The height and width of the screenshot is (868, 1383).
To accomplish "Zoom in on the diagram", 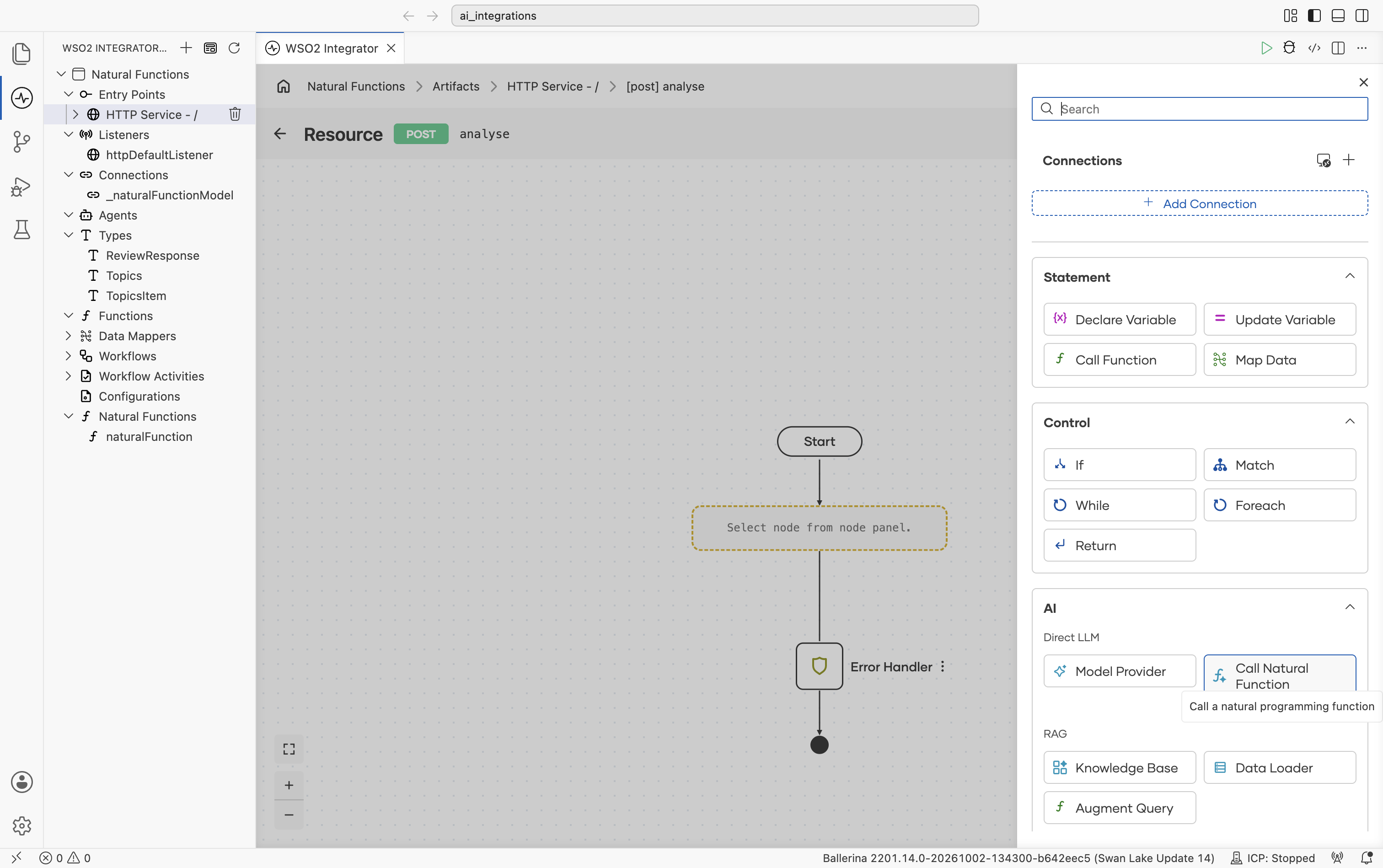I will tap(289, 785).
